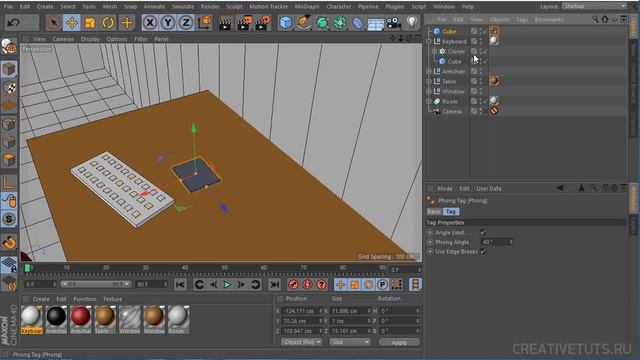This screenshot has height=360, width=640.
Task: Open material manager Texture menu
Action: pyautogui.click(x=112, y=299)
